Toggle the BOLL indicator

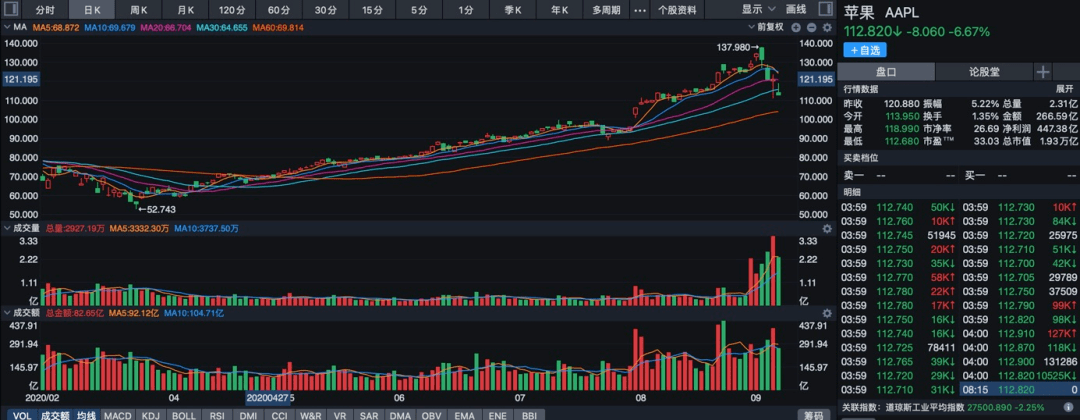coord(184,414)
